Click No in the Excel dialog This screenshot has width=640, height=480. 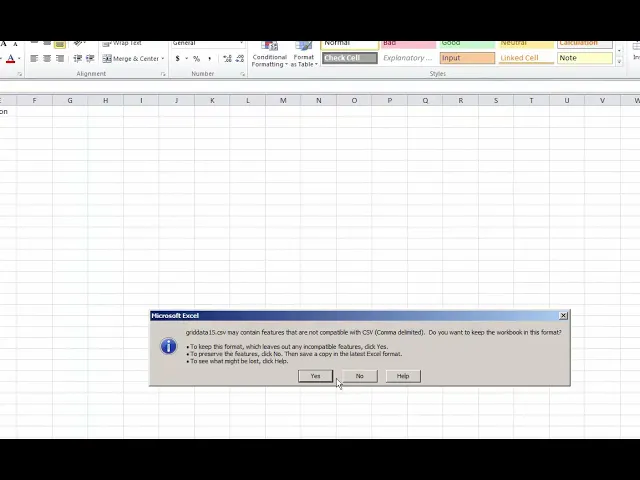point(359,376)
